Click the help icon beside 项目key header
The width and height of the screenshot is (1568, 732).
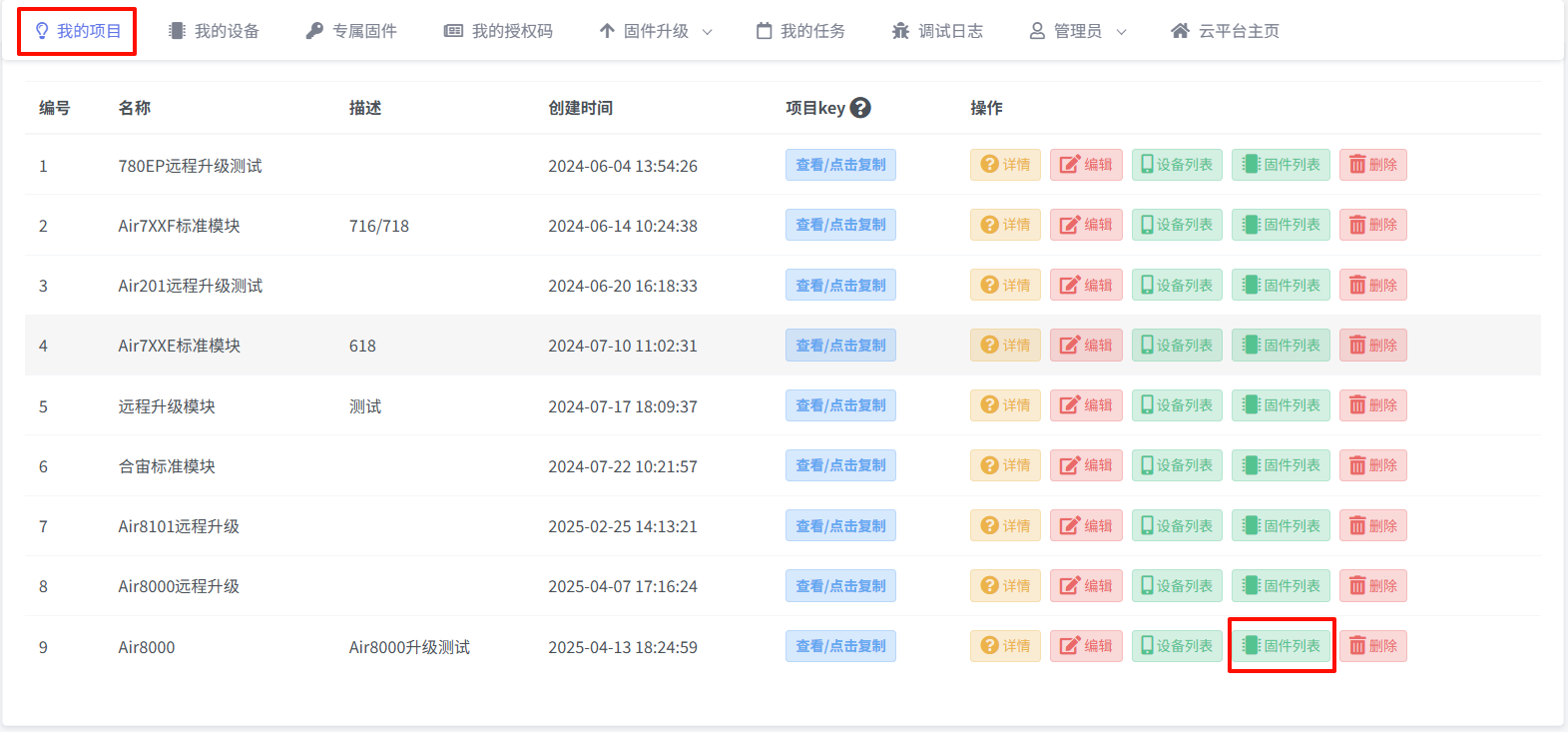[860, 108]
